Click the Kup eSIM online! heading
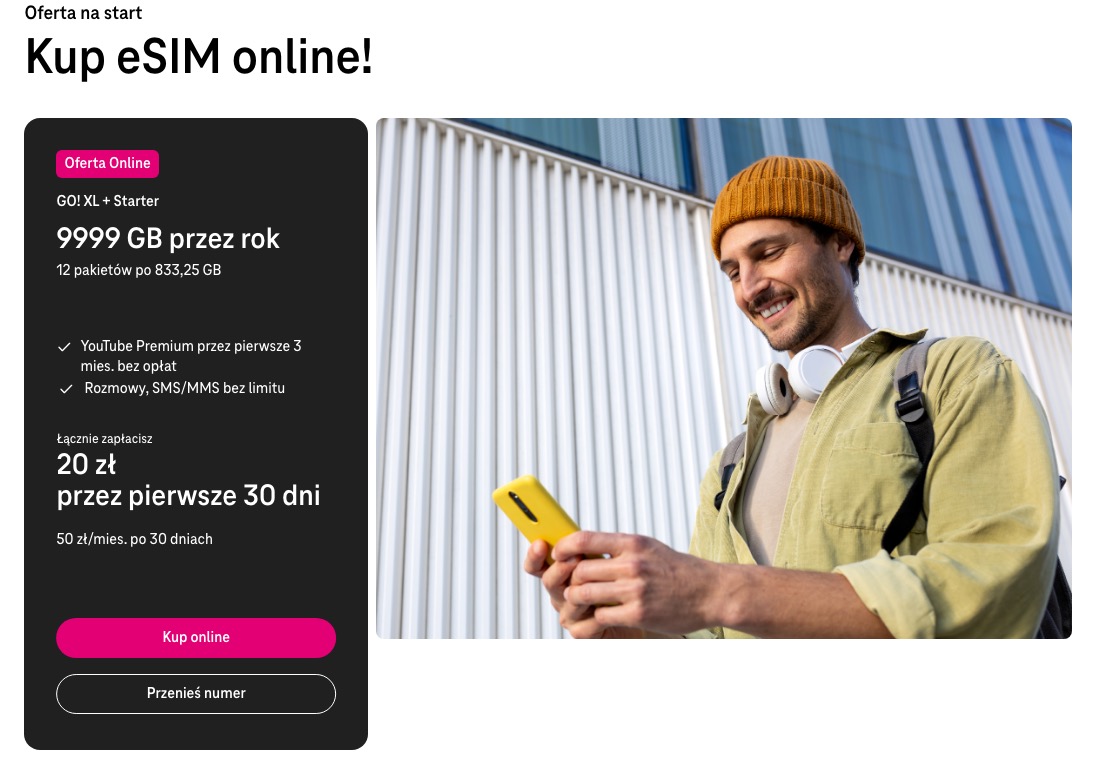Viewport: 1093px width, 777px height. (x=199, y=56)
